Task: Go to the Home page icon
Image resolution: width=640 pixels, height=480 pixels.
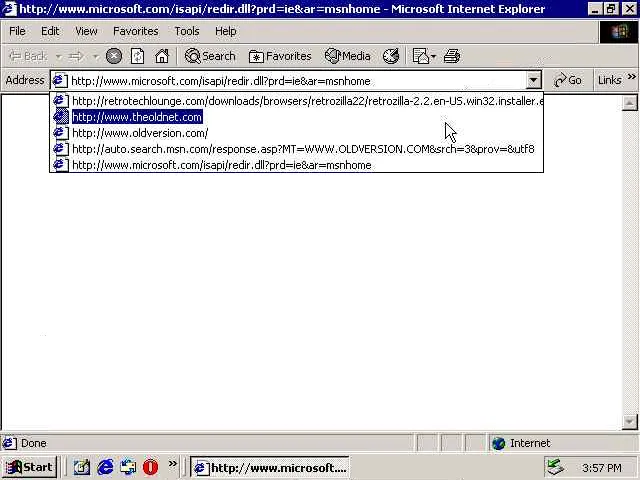Action: pos(162,56)
